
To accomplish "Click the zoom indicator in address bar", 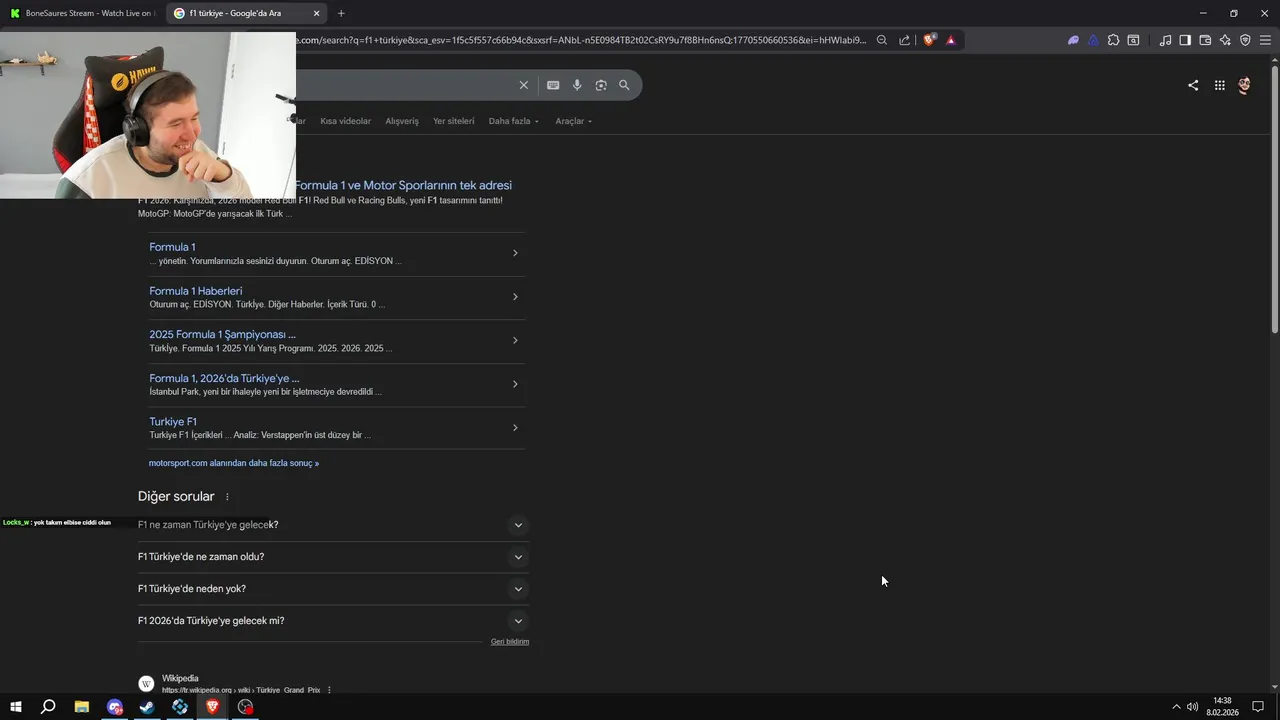I will 882,40.
